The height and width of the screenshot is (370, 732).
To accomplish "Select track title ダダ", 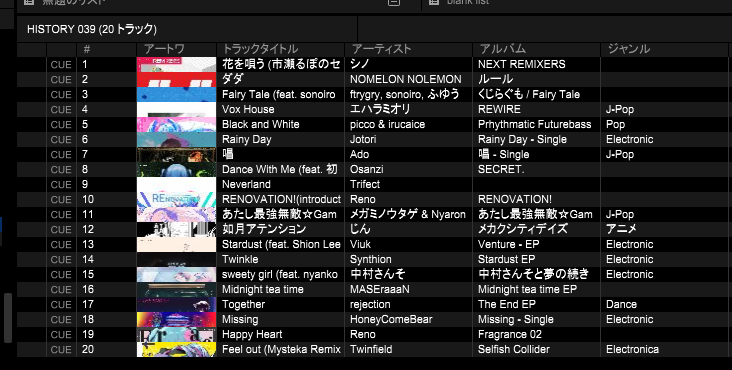I will (232, 79).
